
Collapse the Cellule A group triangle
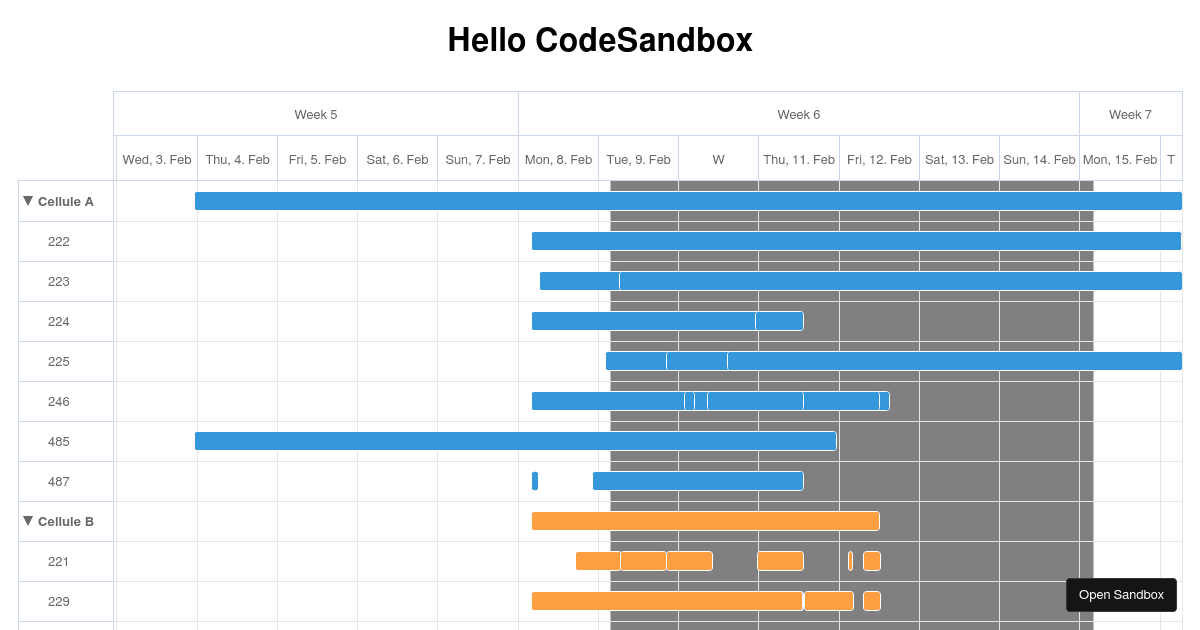(28, 201)
